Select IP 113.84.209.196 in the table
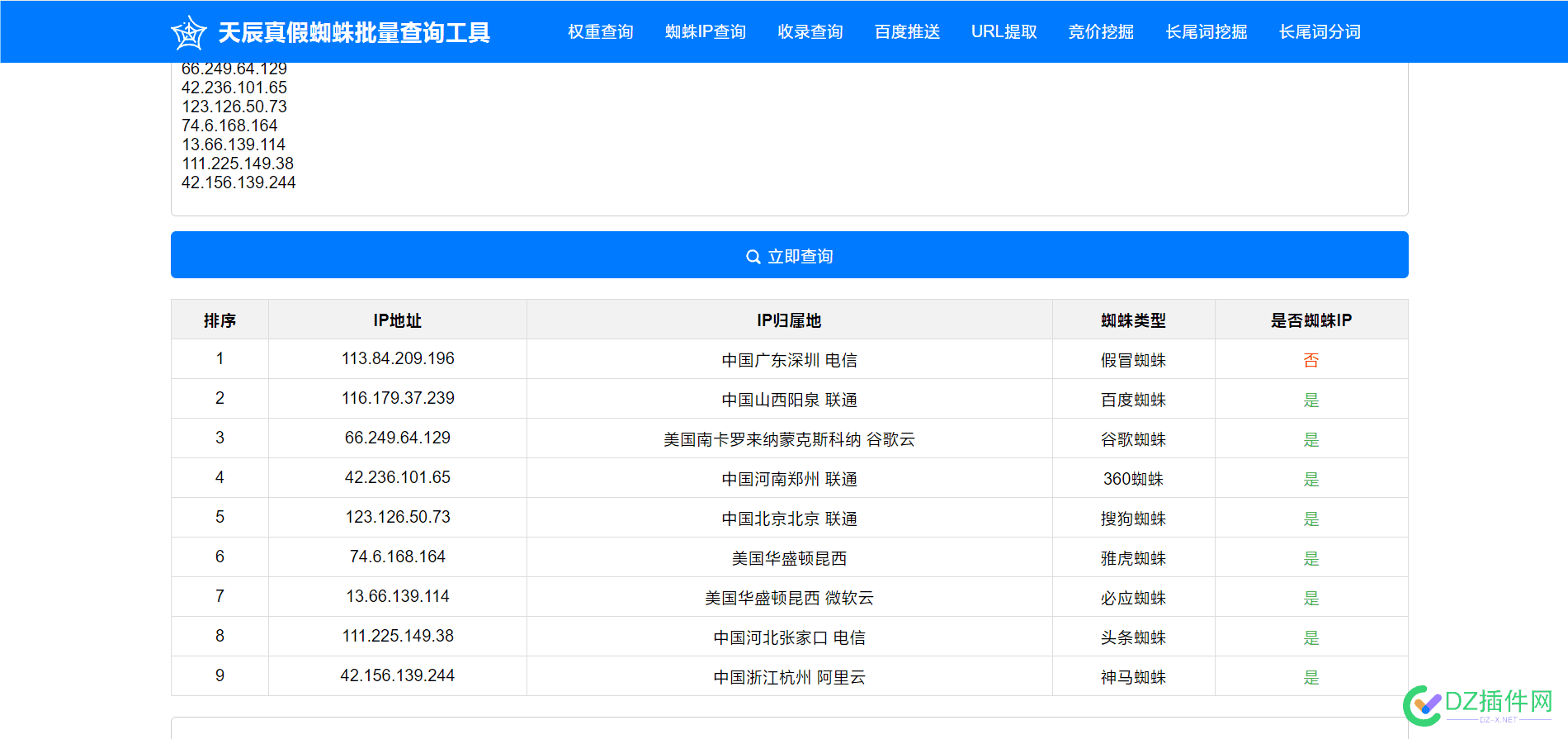The height and width of the screenshot is (739, 1568). point(398,358)
